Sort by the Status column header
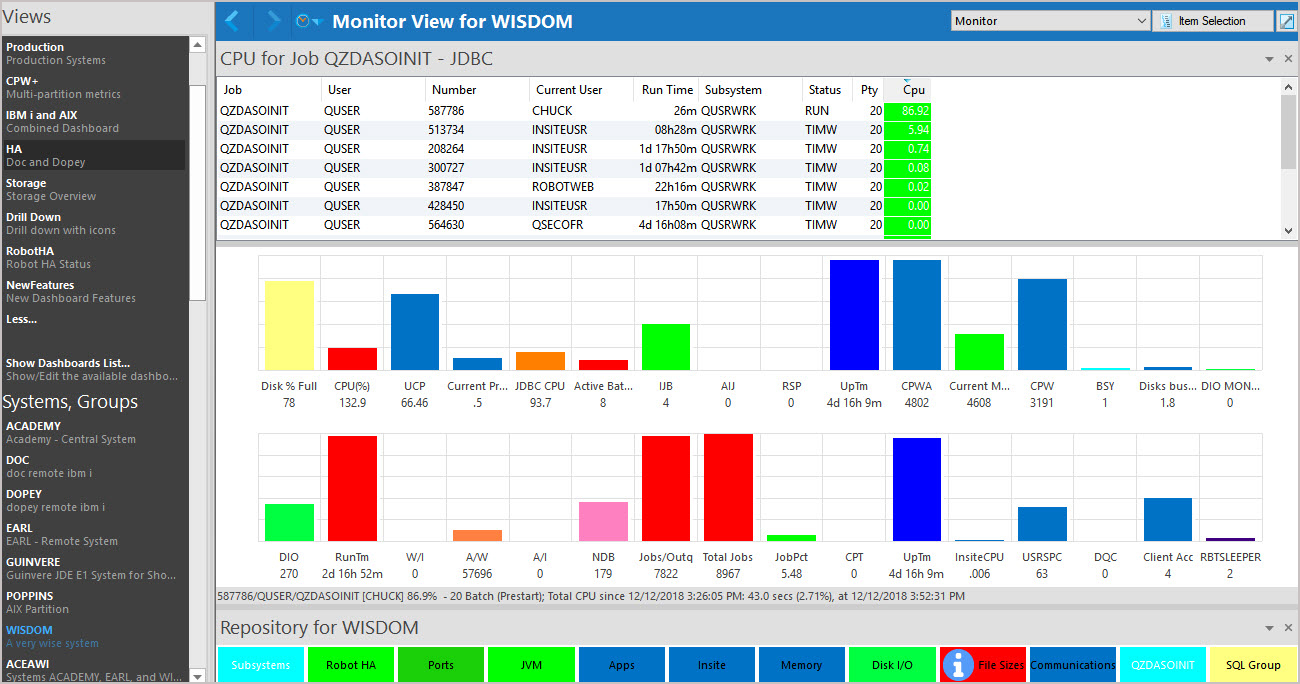1300x684 pixels. pos(827,89)
